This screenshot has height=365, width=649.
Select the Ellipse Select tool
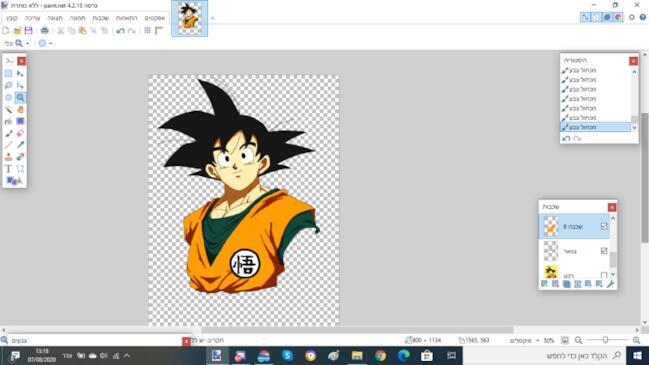tap(8, 98)
